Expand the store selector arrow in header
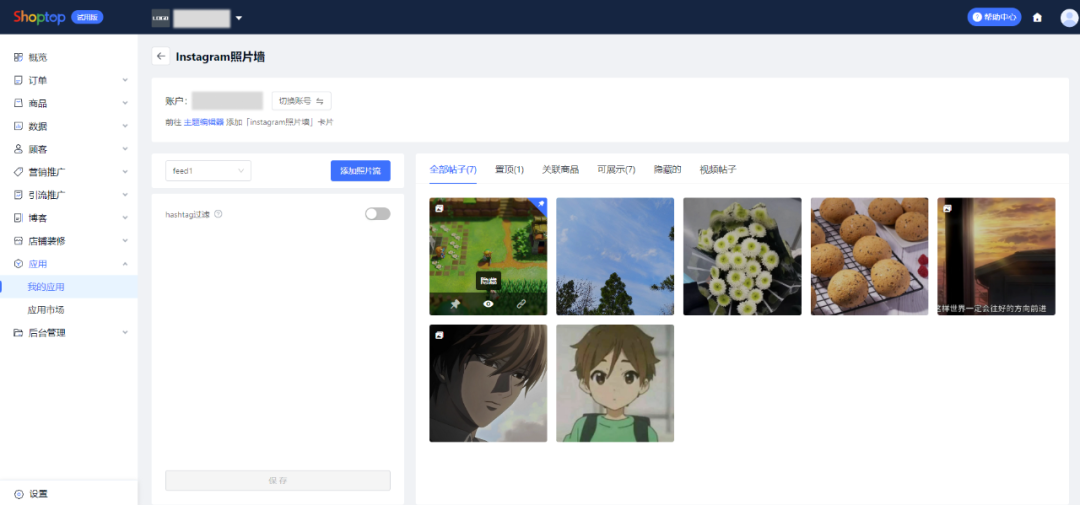 pos(239,18)
